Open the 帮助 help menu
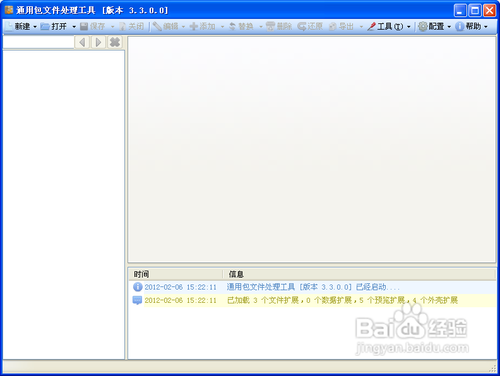Image resolution: width=500 pixels, height=376 pixels. pos(472,26)
